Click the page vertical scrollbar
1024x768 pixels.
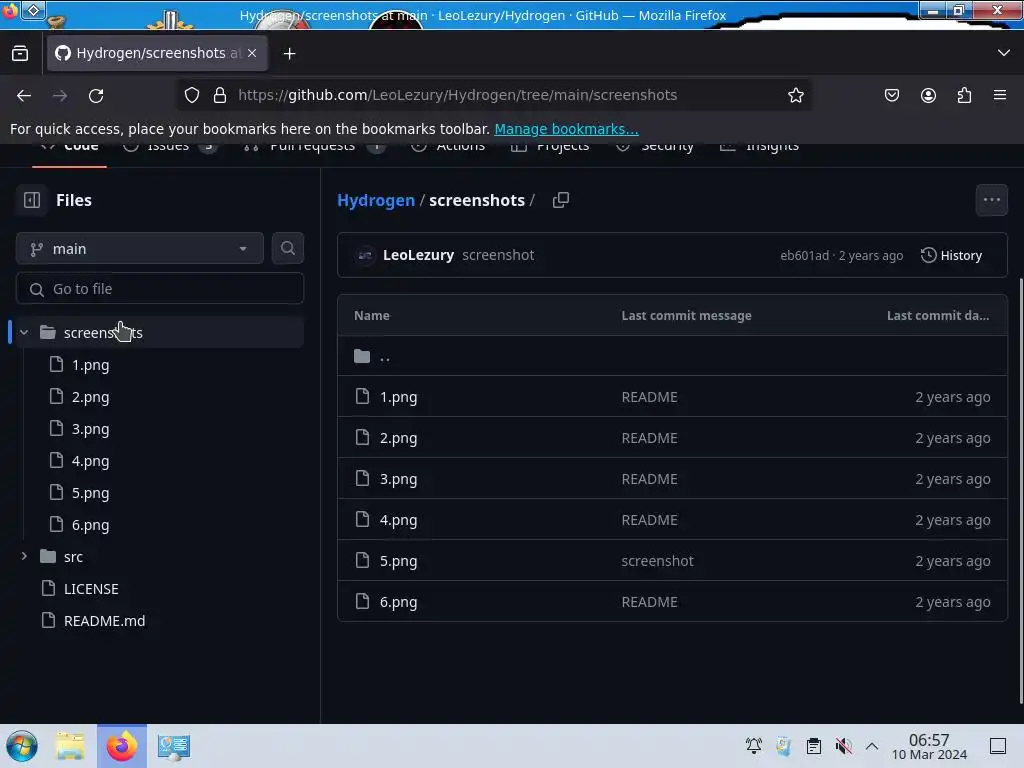pos(1020,490)
